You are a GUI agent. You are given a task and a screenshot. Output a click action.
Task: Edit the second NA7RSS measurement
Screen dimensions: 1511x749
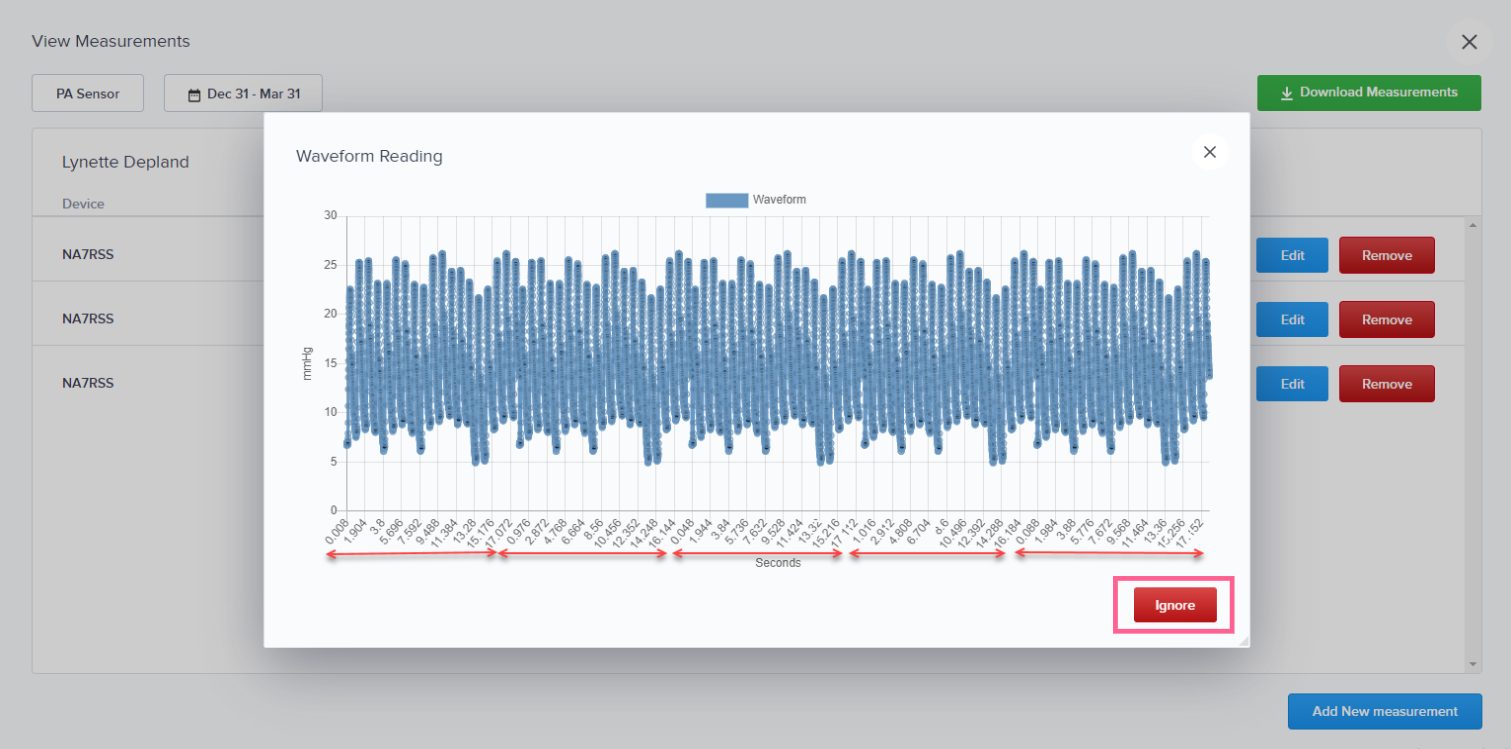1291,319
